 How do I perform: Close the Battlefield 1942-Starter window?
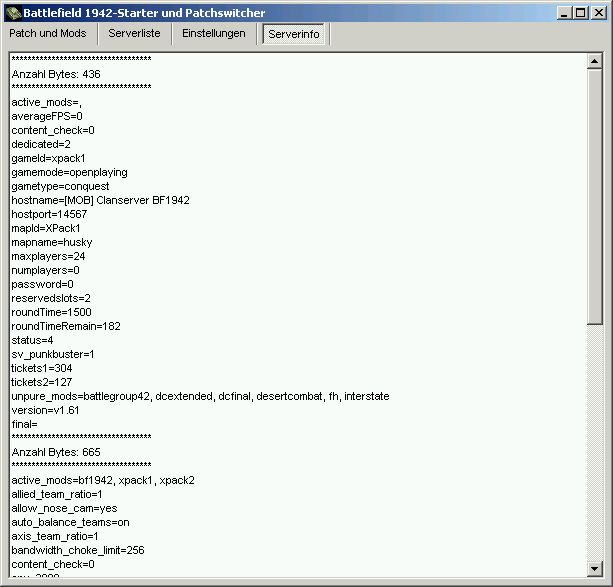[599, 13]
